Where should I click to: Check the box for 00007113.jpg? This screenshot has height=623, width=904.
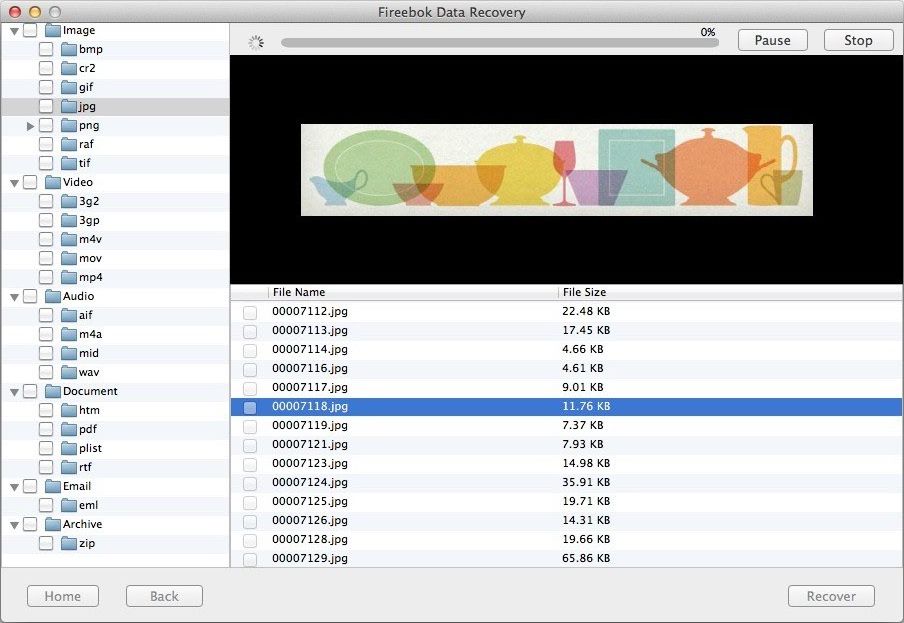click(250, 331)
